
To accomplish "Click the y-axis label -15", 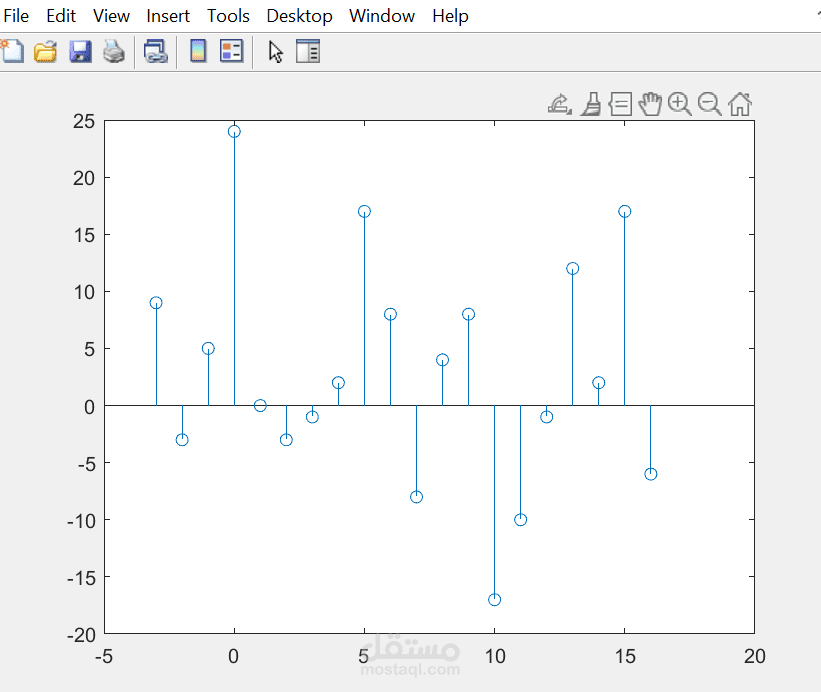I will pyautogui.click(x=81, y=578).
